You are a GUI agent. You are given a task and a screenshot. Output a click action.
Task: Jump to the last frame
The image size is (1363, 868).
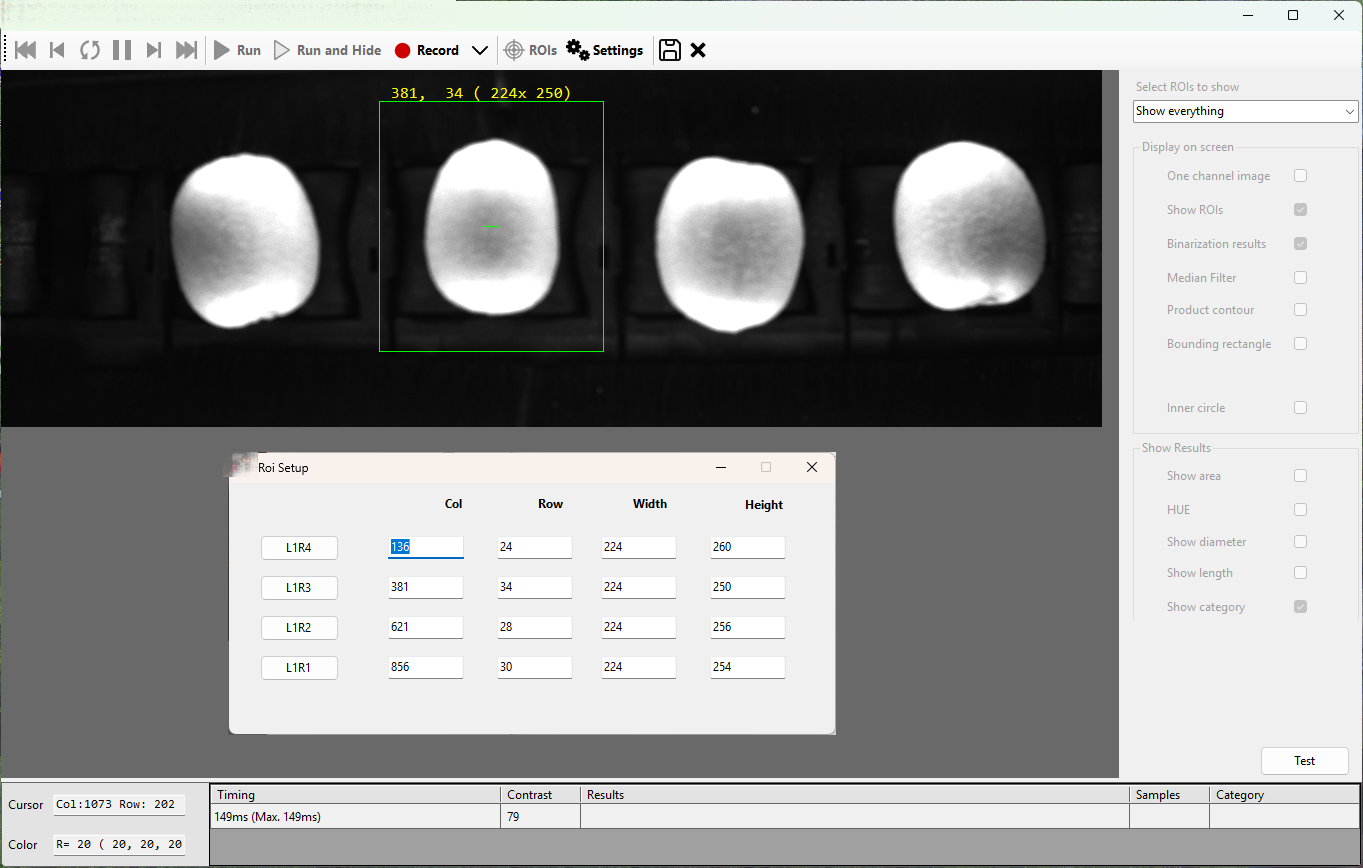tap(186, 50)
